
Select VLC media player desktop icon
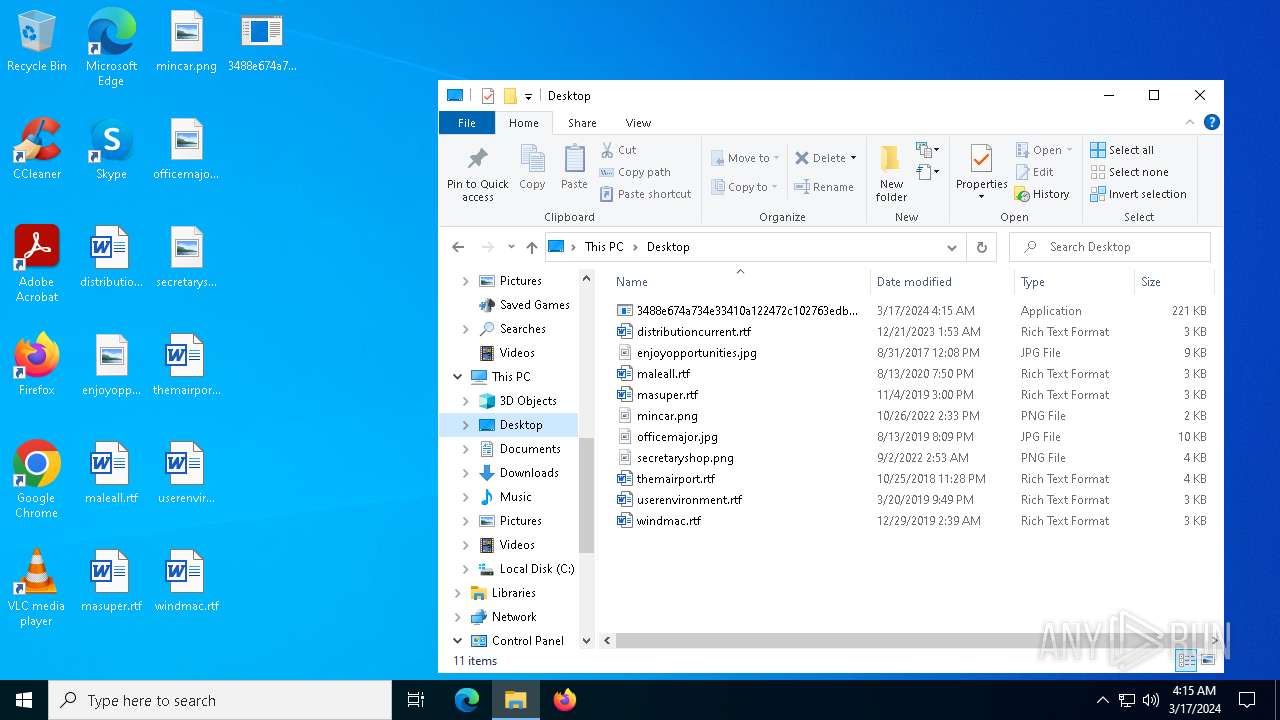click(36, 588)
